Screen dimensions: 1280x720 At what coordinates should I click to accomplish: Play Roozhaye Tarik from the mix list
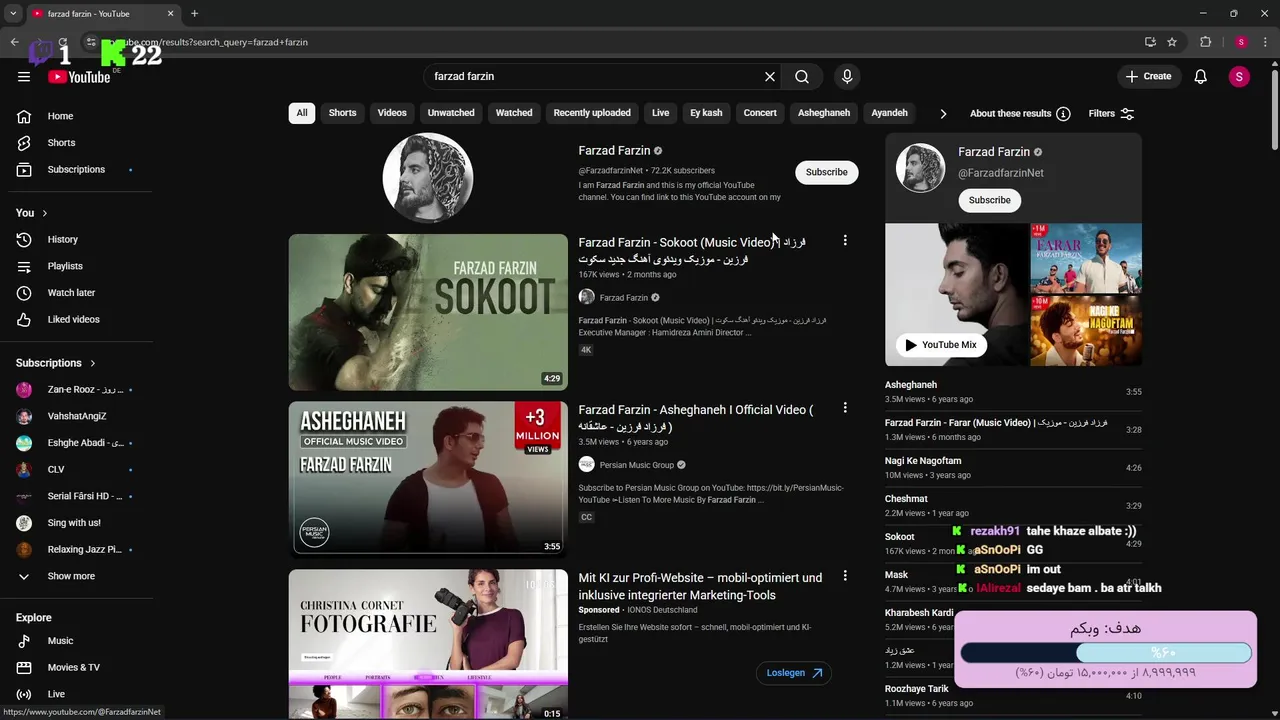pyautogui.click(x=1013, y=695)
